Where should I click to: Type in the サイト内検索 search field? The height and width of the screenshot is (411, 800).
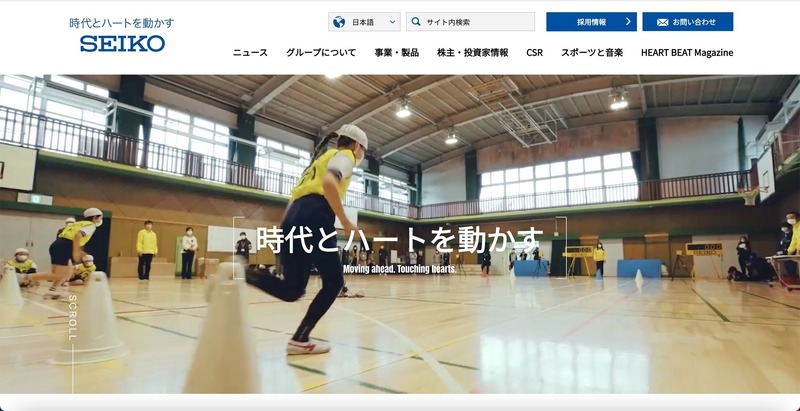[x=475, y=22]
